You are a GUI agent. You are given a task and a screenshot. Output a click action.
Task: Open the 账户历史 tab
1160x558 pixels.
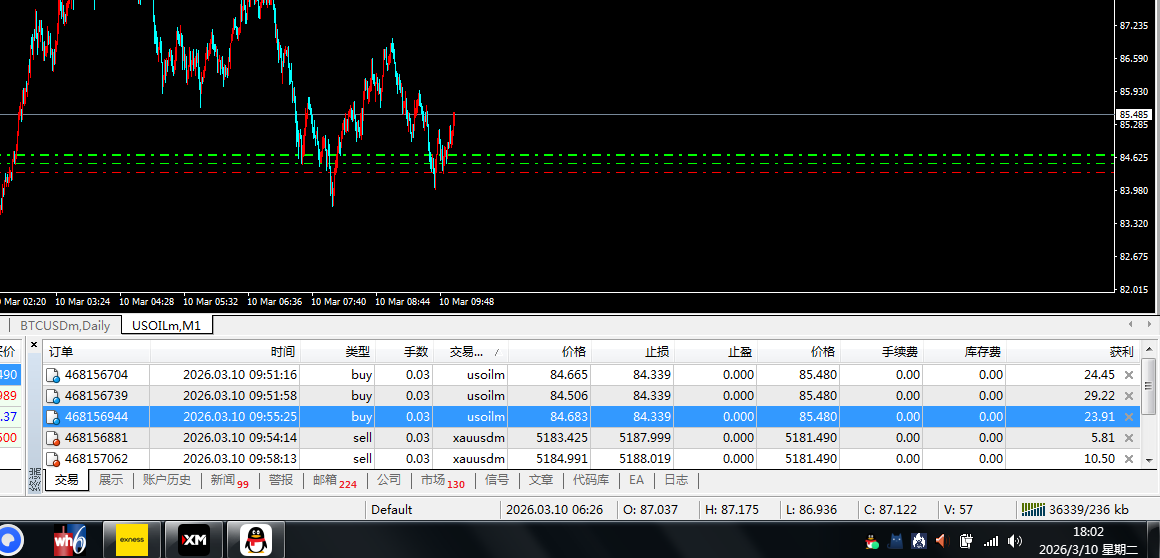pos(166,480)
